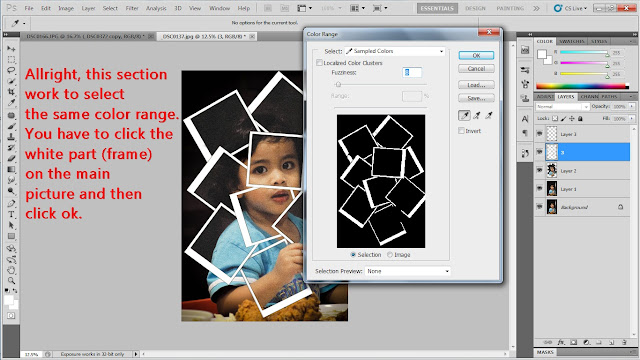Screen dimensions: 640x360
Task: Open the Mini Bridge panel icon
Action: coord(525,50)
